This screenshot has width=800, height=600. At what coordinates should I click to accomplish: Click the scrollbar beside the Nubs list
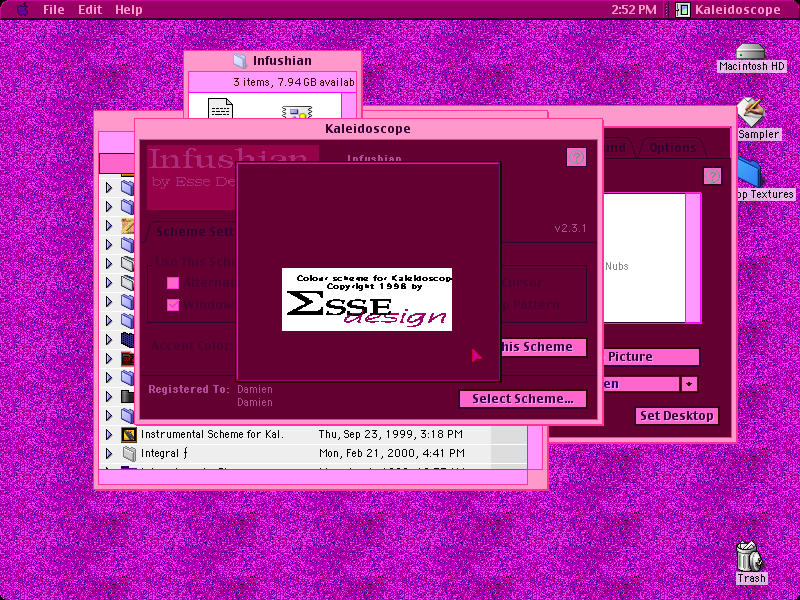(x=693, y=258)
